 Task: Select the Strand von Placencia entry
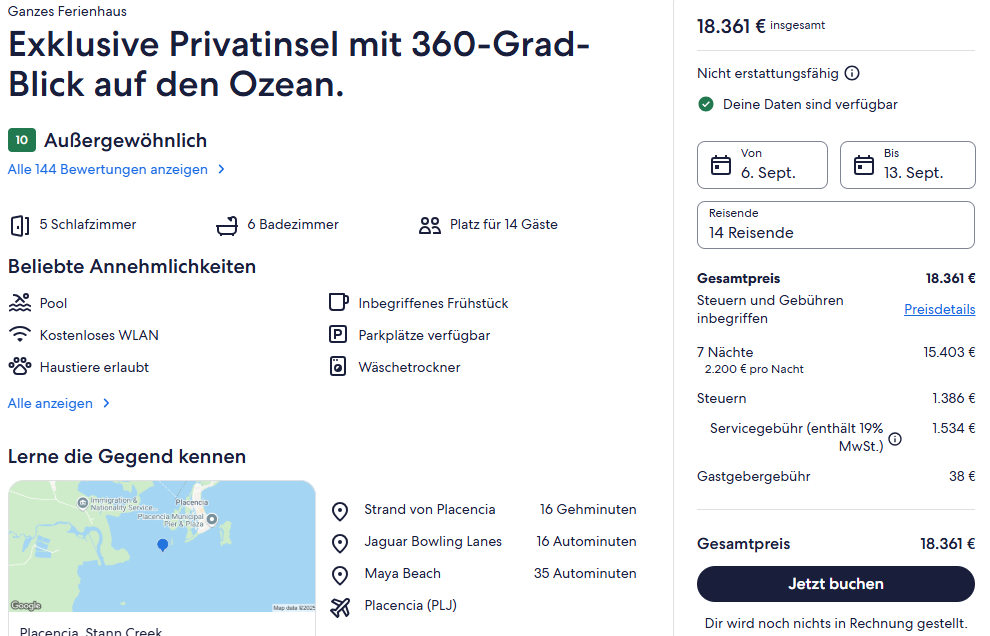point(430,510)
